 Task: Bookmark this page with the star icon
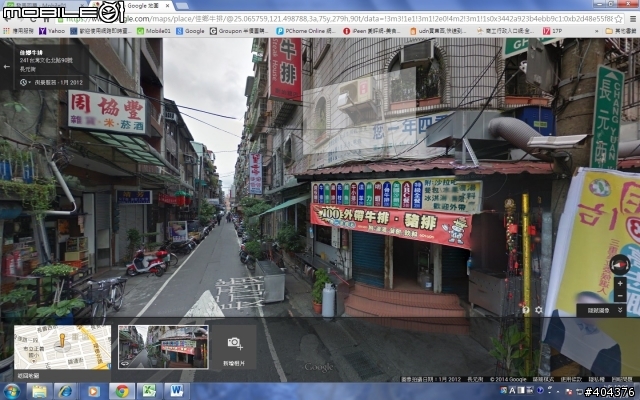[x=618, y=19]
